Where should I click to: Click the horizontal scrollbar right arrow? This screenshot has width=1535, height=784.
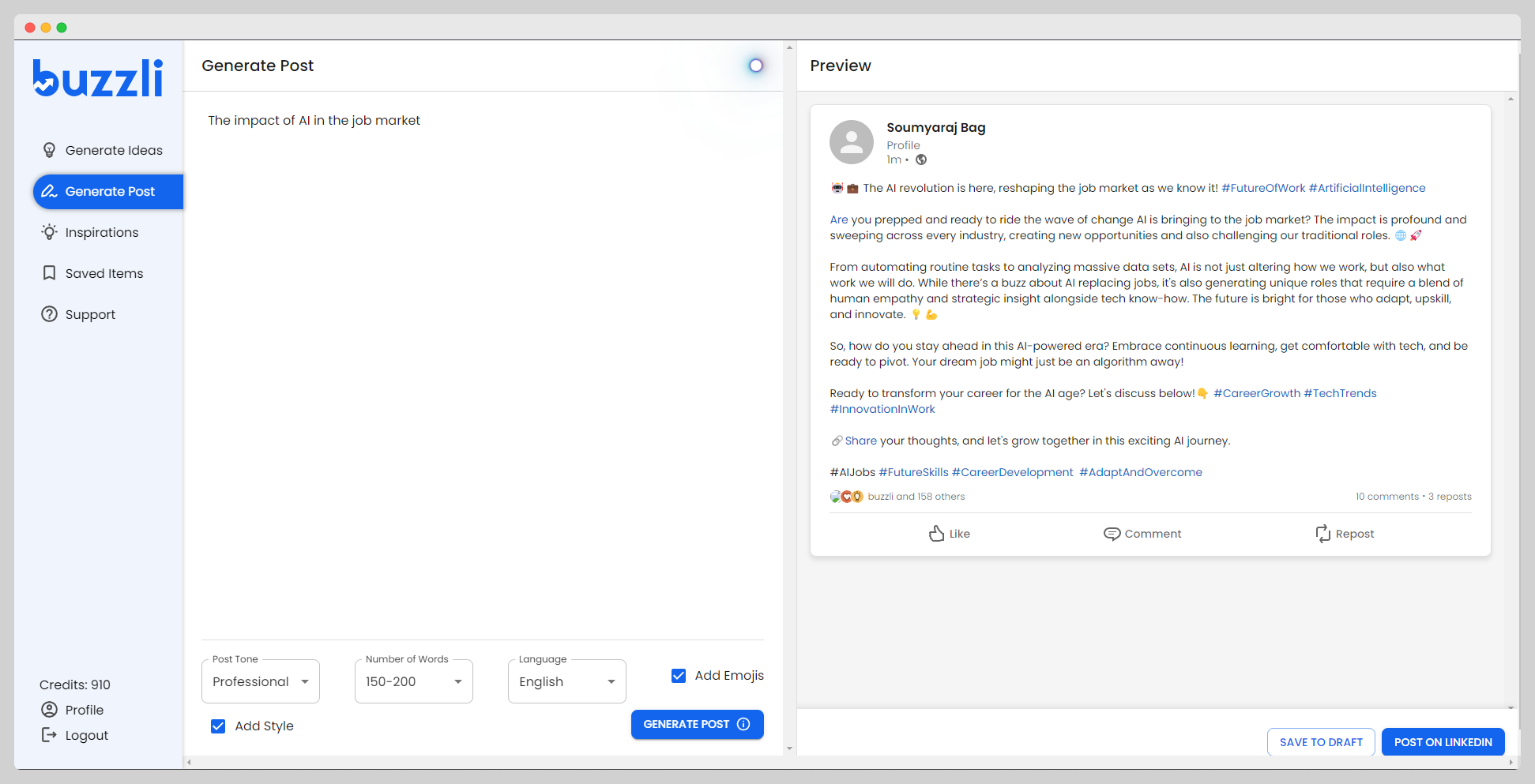pyautogui.click(x=1511, y=763)
